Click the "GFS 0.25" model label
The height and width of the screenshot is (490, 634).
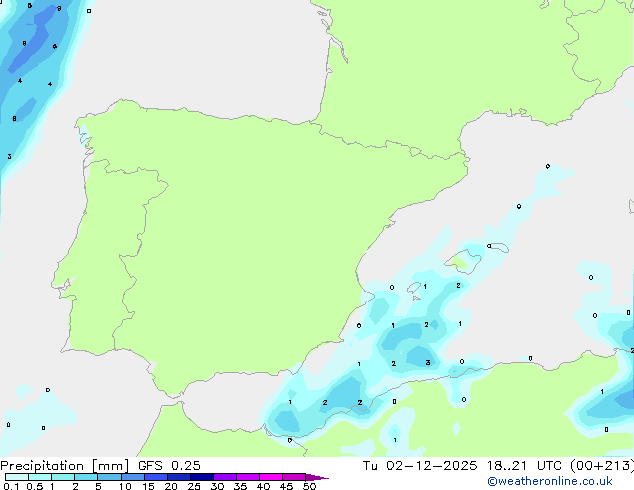tap(169, 466)
